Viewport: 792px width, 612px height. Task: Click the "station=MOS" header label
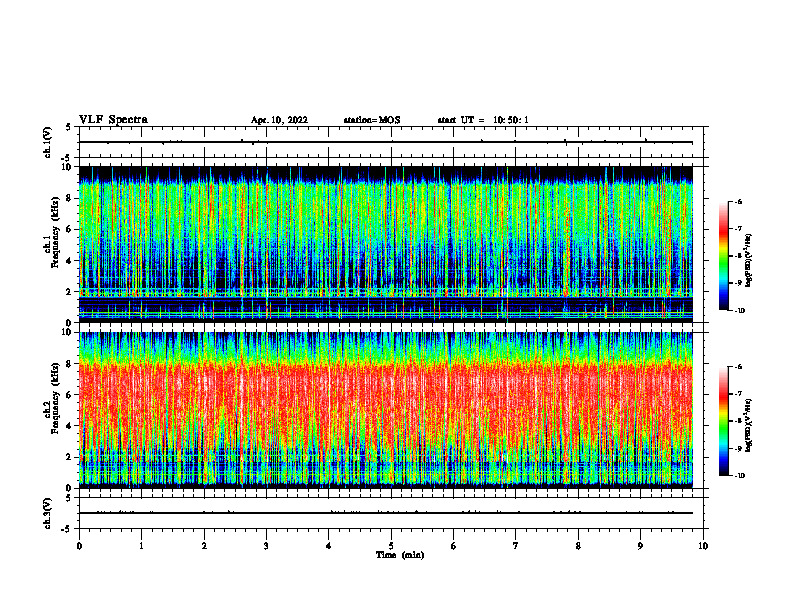(372, 120)
